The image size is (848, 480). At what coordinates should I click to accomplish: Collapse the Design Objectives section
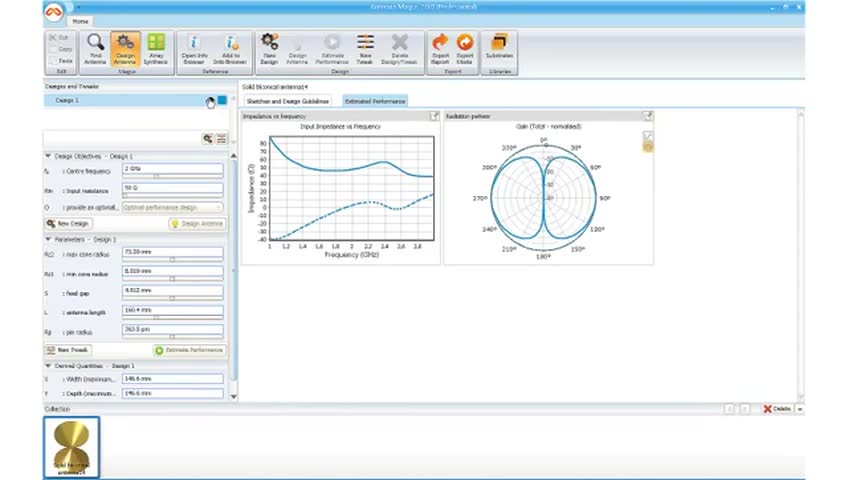coord(48,156)
